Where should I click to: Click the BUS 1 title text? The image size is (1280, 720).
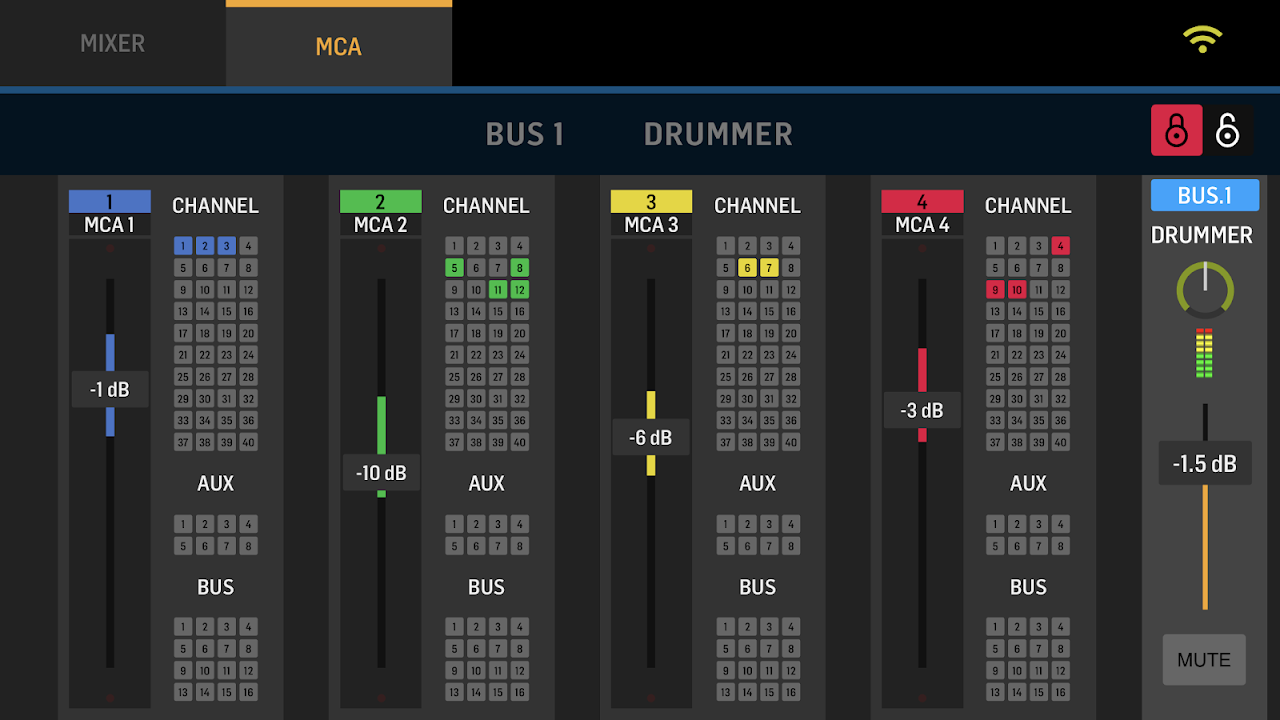525,134
